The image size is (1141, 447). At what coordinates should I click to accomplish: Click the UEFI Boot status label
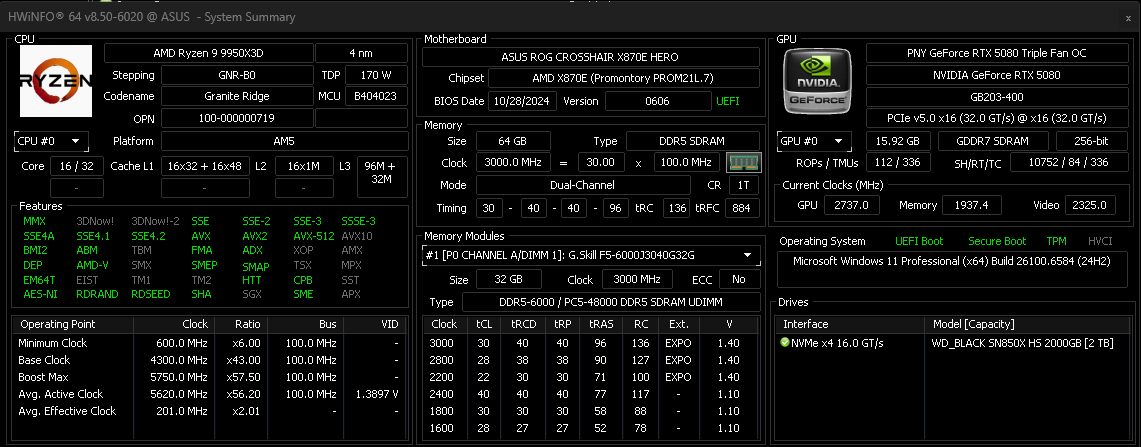click(919, 241)
